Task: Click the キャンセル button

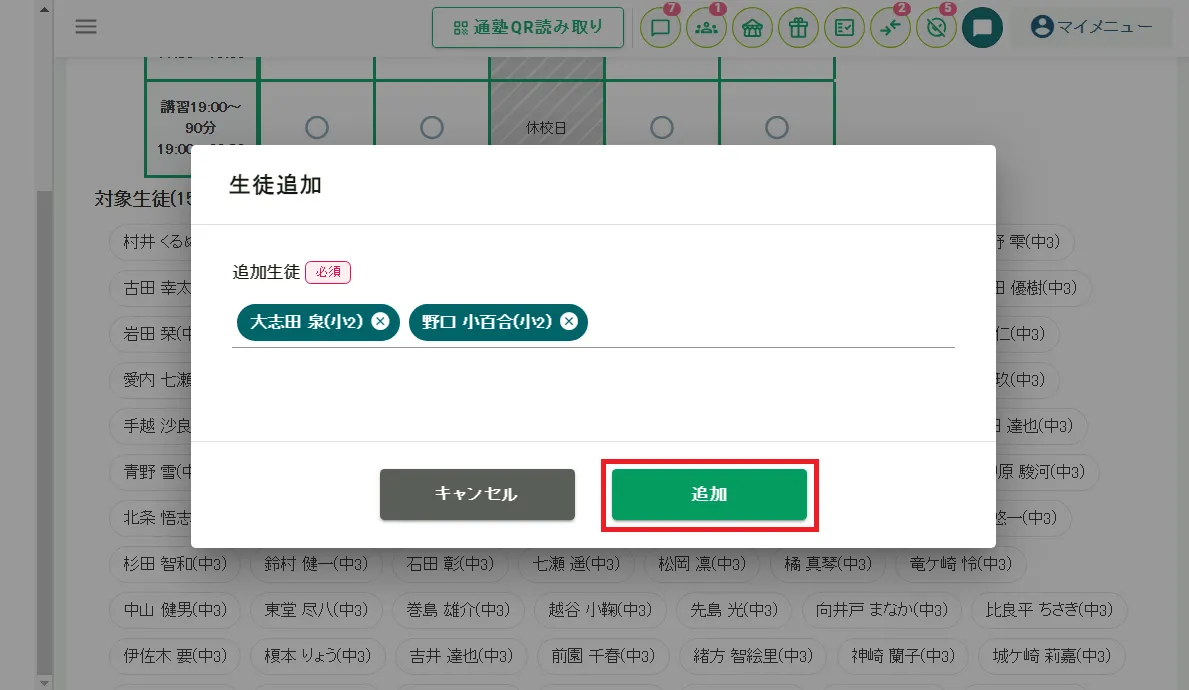Action: [477, 494]
